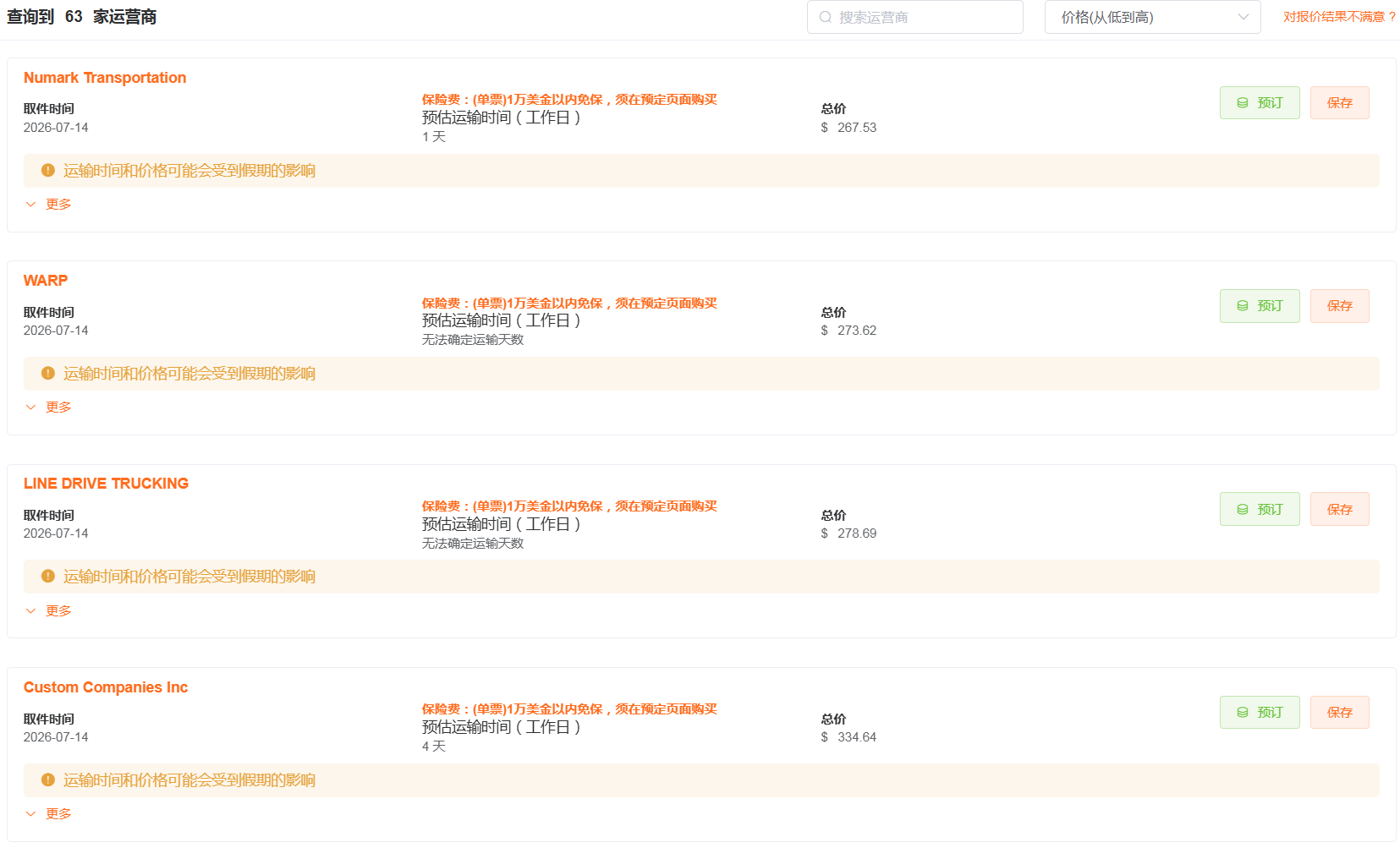
Task: Open the price sort dropdown 价格(从低到高)
Action: tap(1152, 17)
